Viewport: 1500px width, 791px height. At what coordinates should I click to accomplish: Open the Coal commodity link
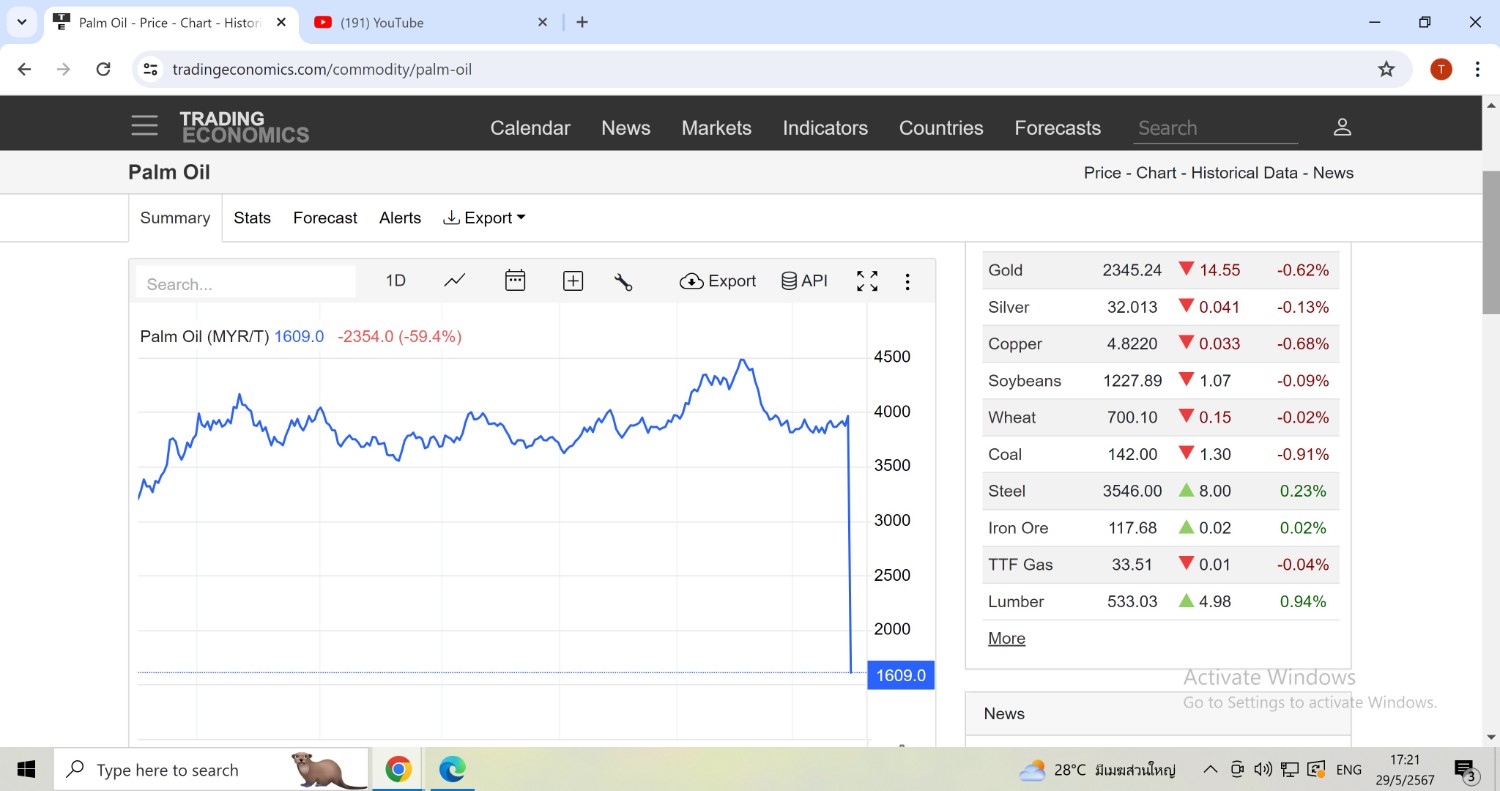click(x=1005, y=455)
